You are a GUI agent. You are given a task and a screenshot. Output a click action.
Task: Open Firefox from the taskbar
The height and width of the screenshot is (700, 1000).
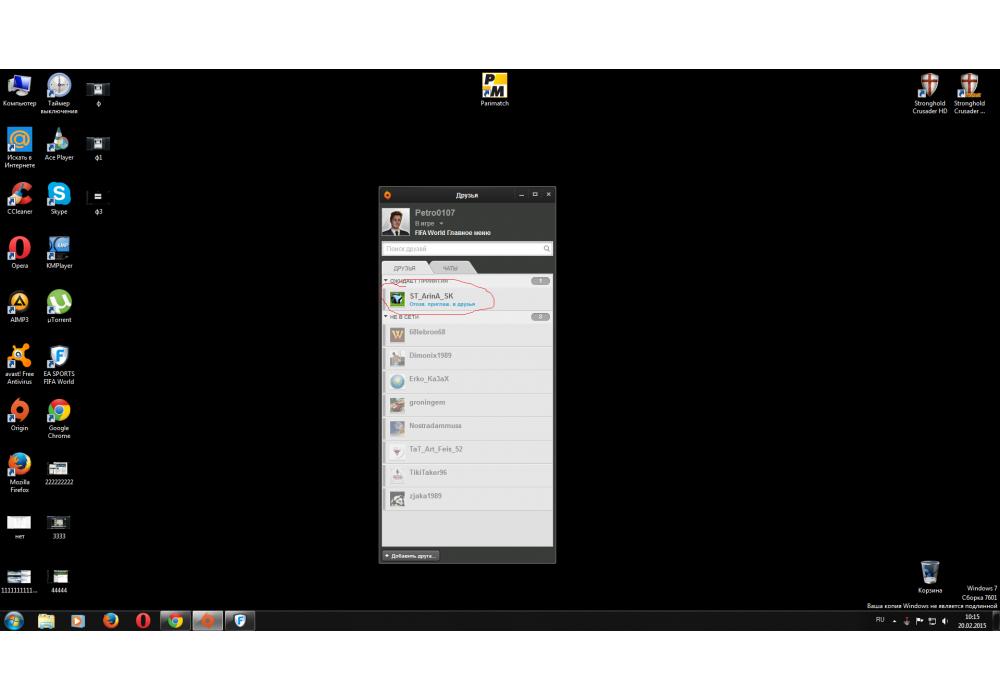[x=110, y=620]
